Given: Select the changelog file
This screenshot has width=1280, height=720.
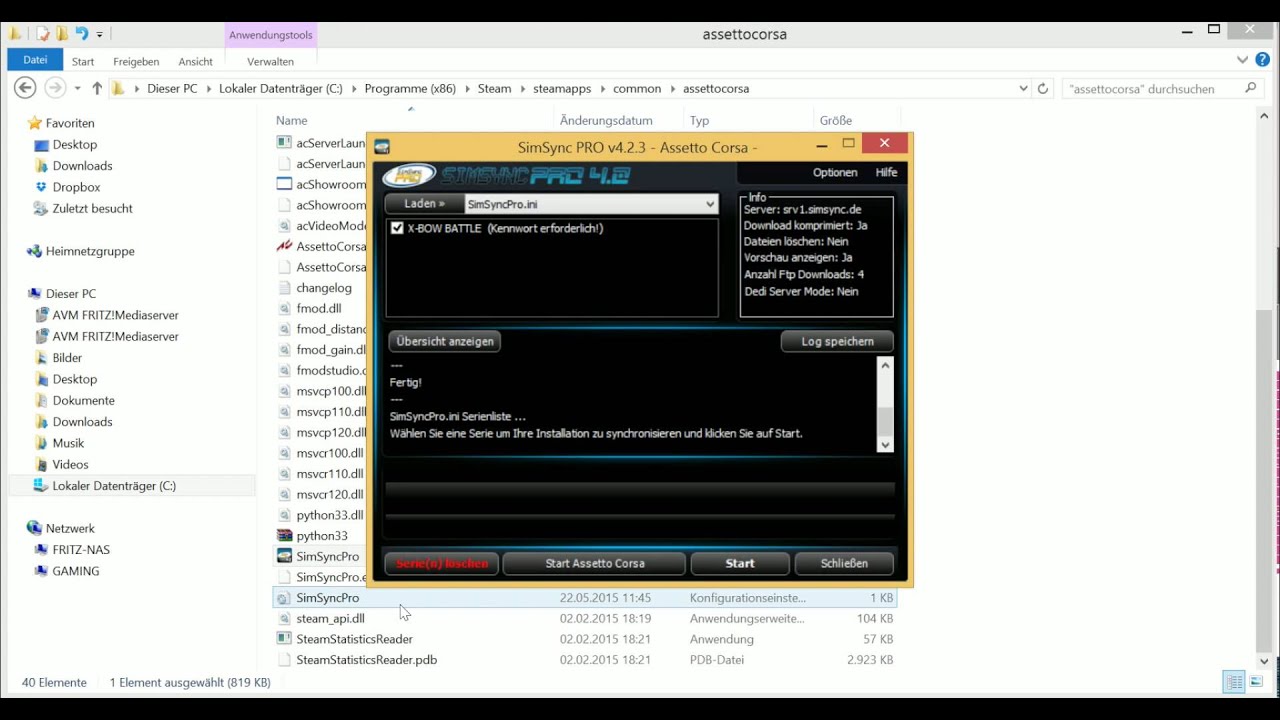Looking at the screenshot, I should pos(324,288).
